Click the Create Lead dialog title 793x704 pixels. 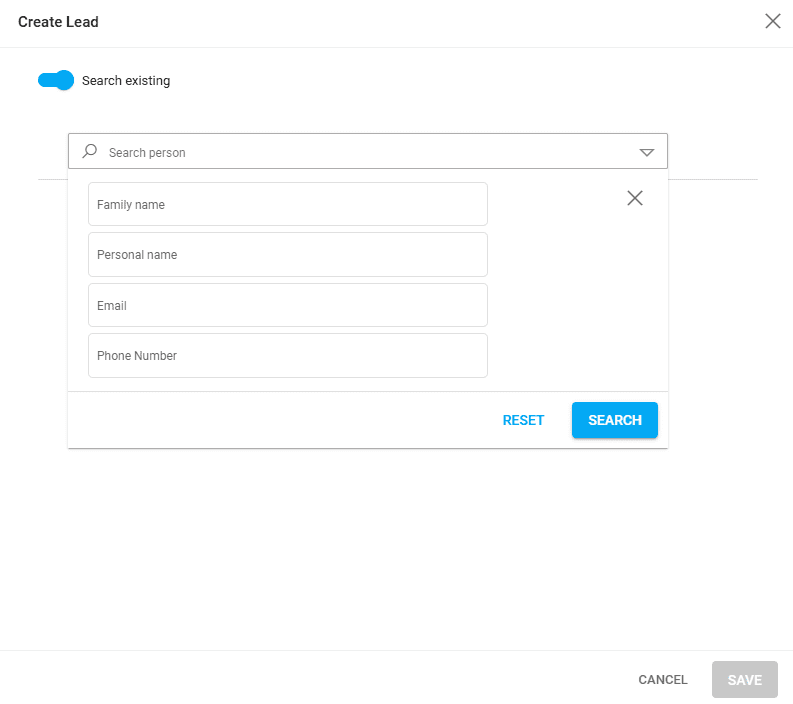coord(58,21)
